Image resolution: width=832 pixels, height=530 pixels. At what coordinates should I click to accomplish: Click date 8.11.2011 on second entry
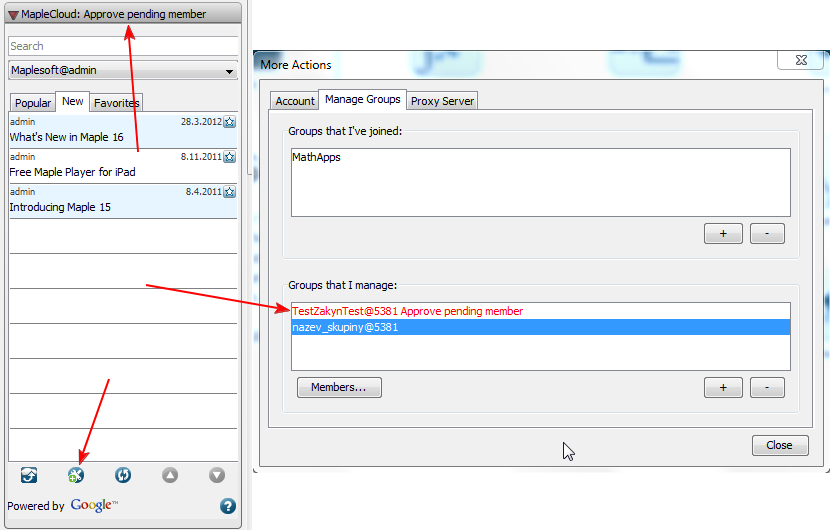[201, 157]
